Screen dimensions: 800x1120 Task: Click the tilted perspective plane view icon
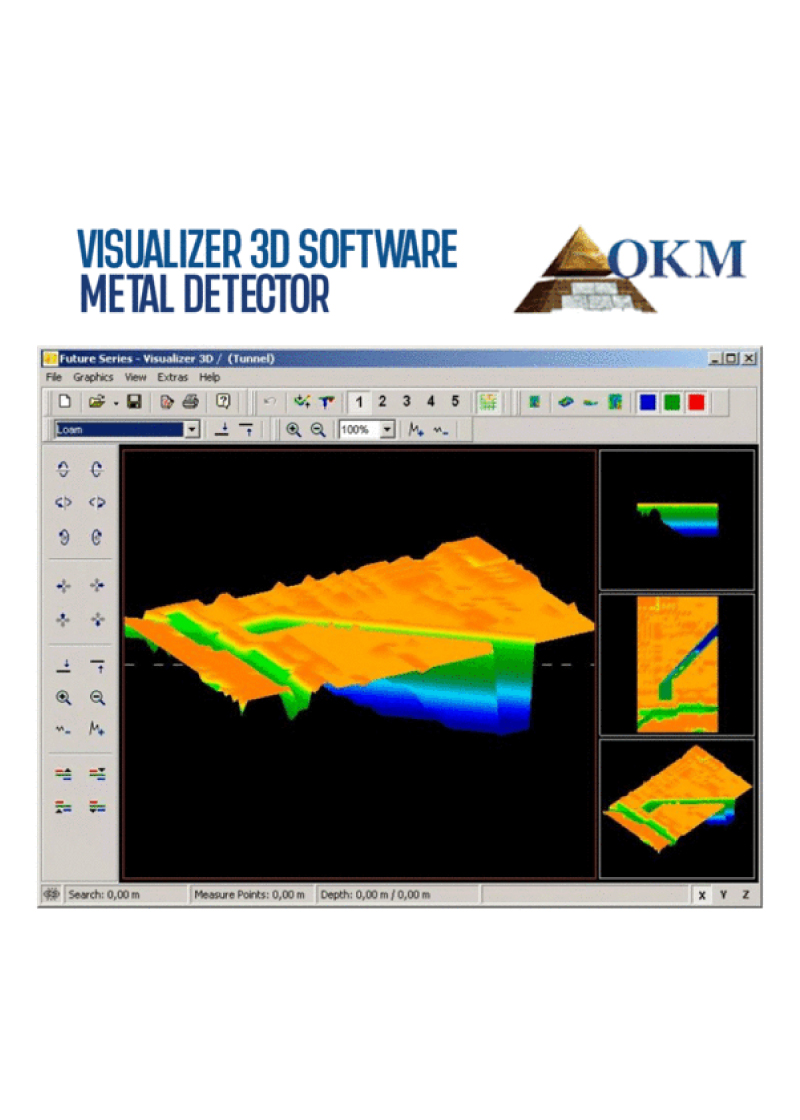[x=566, y=402]
